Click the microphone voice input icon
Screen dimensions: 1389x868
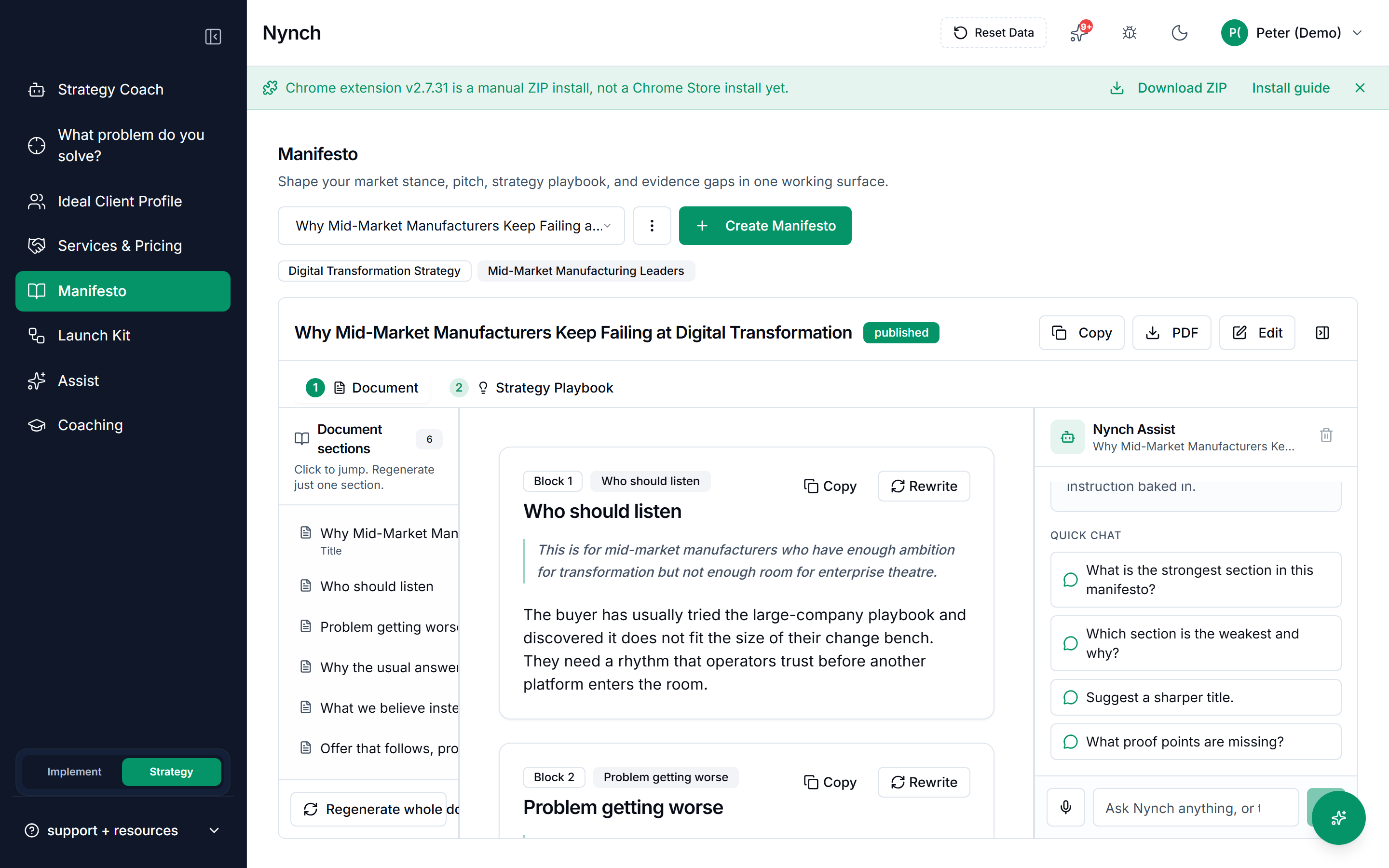[1066, 808]
